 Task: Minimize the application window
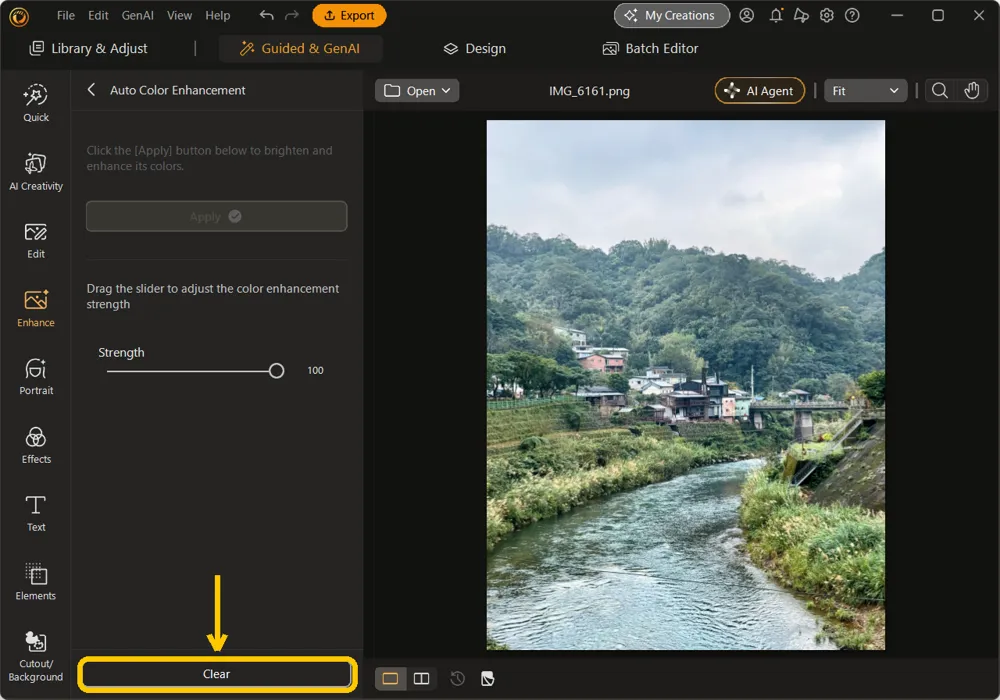point(897,15)
